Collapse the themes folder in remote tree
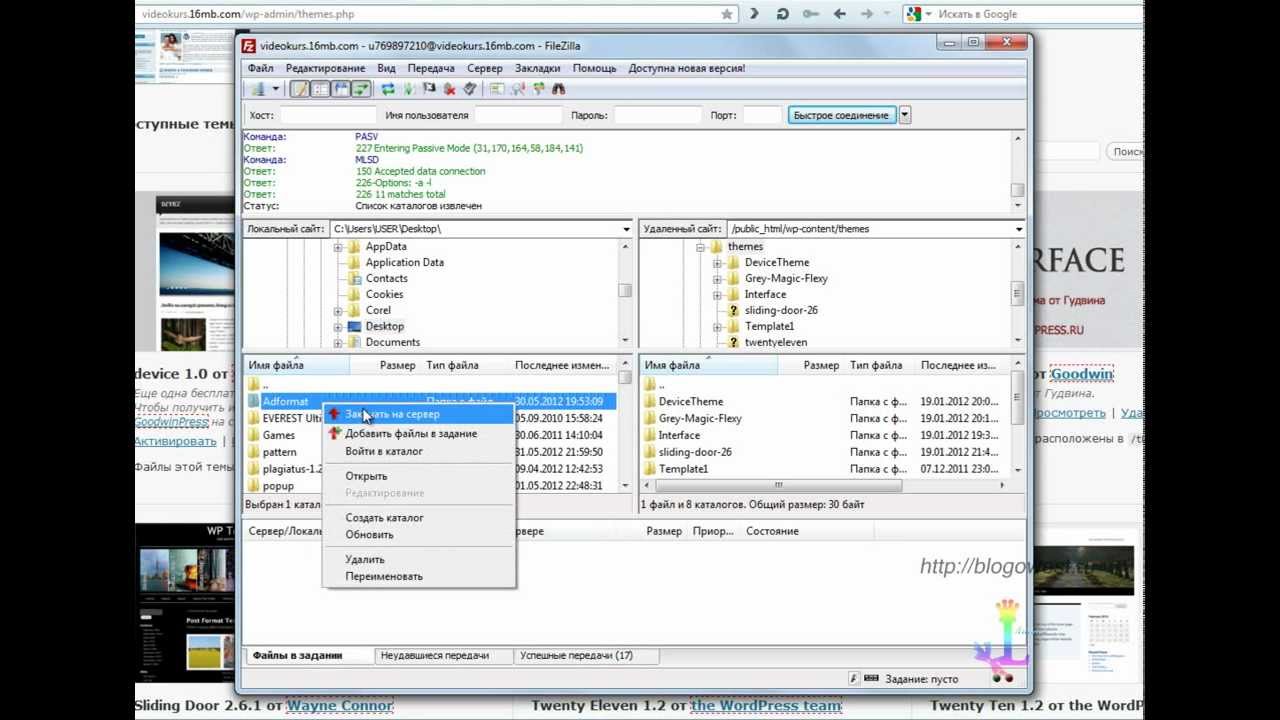1280x720 pixels. (701, 247)
